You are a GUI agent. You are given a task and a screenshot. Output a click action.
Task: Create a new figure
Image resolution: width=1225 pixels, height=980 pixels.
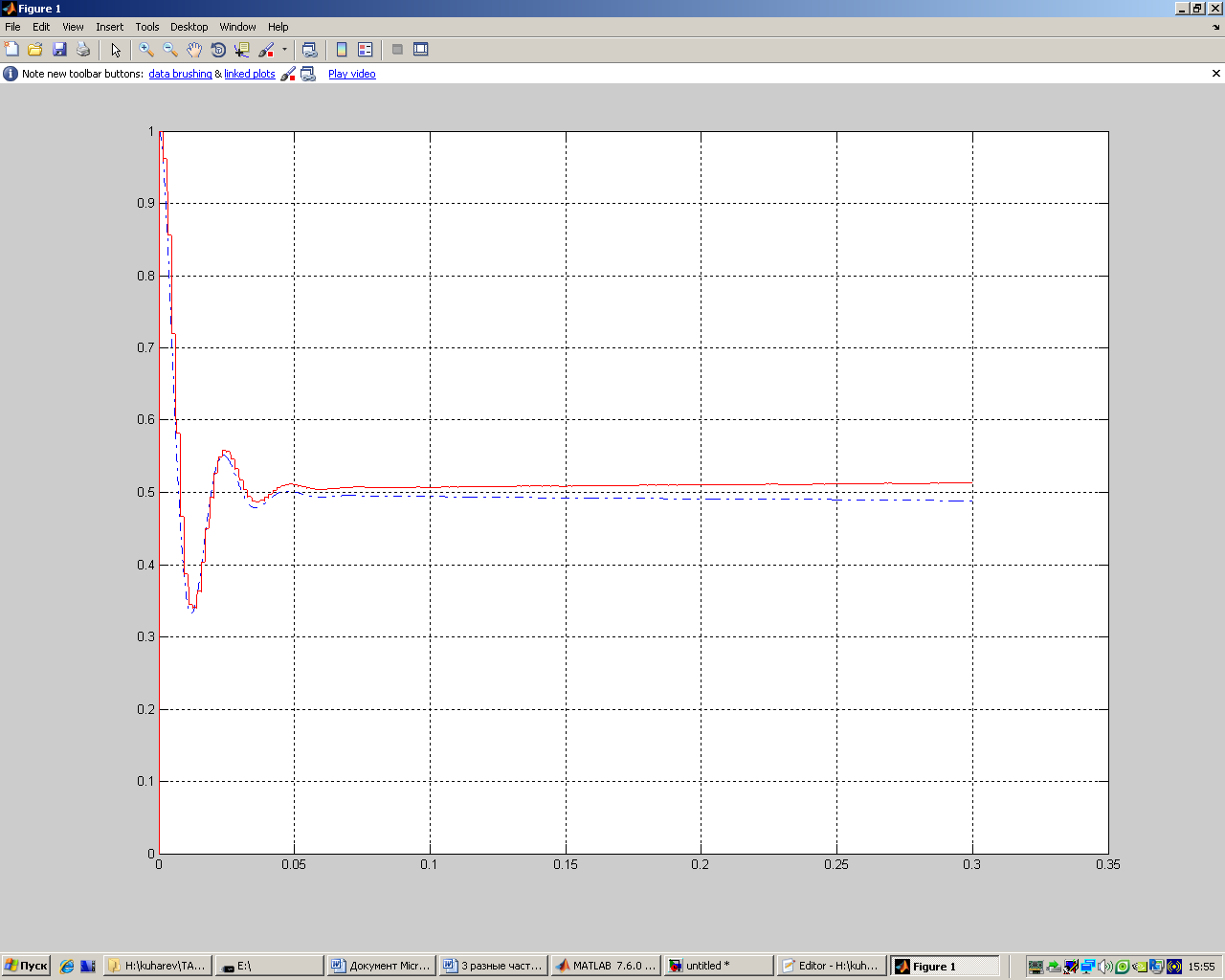(11, 49)
